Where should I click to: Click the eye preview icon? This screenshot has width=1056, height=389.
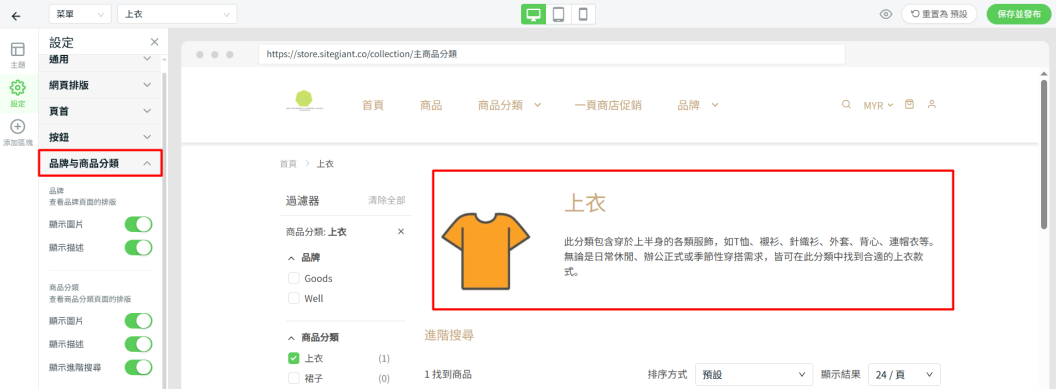(x=886, y=14)
